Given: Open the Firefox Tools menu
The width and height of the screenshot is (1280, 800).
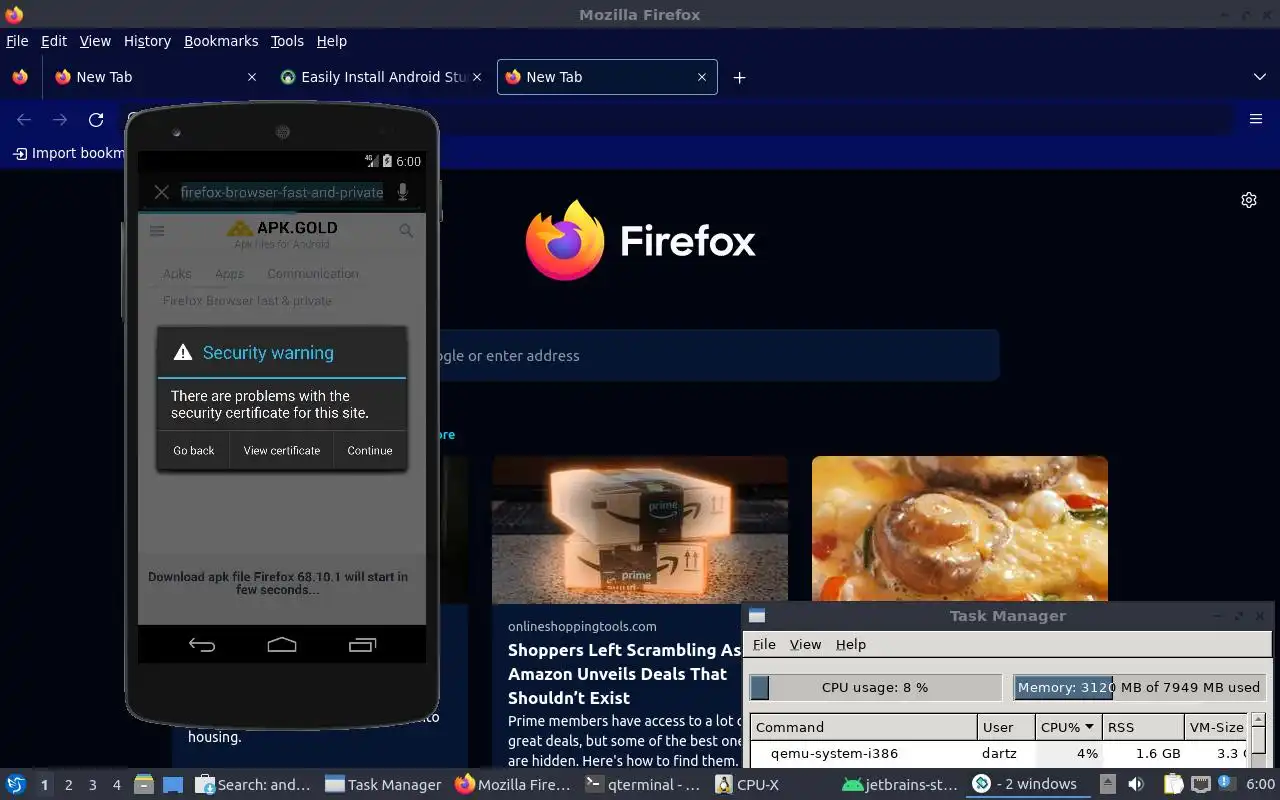Looking at the screenshot, I should [x=287, y=41].
